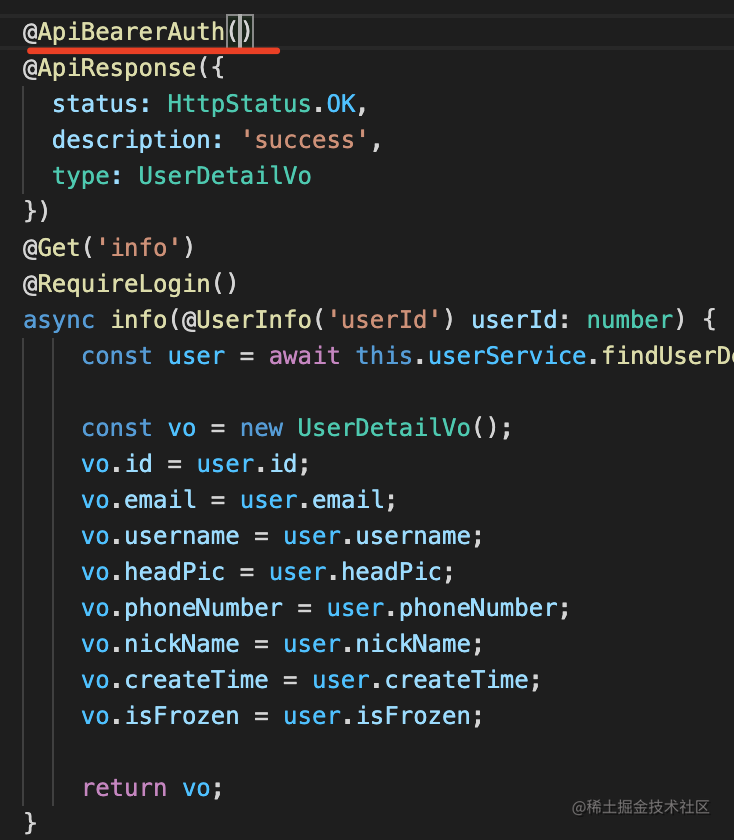Click the 'success' description string
734x840 pixels.
[304, 140]
